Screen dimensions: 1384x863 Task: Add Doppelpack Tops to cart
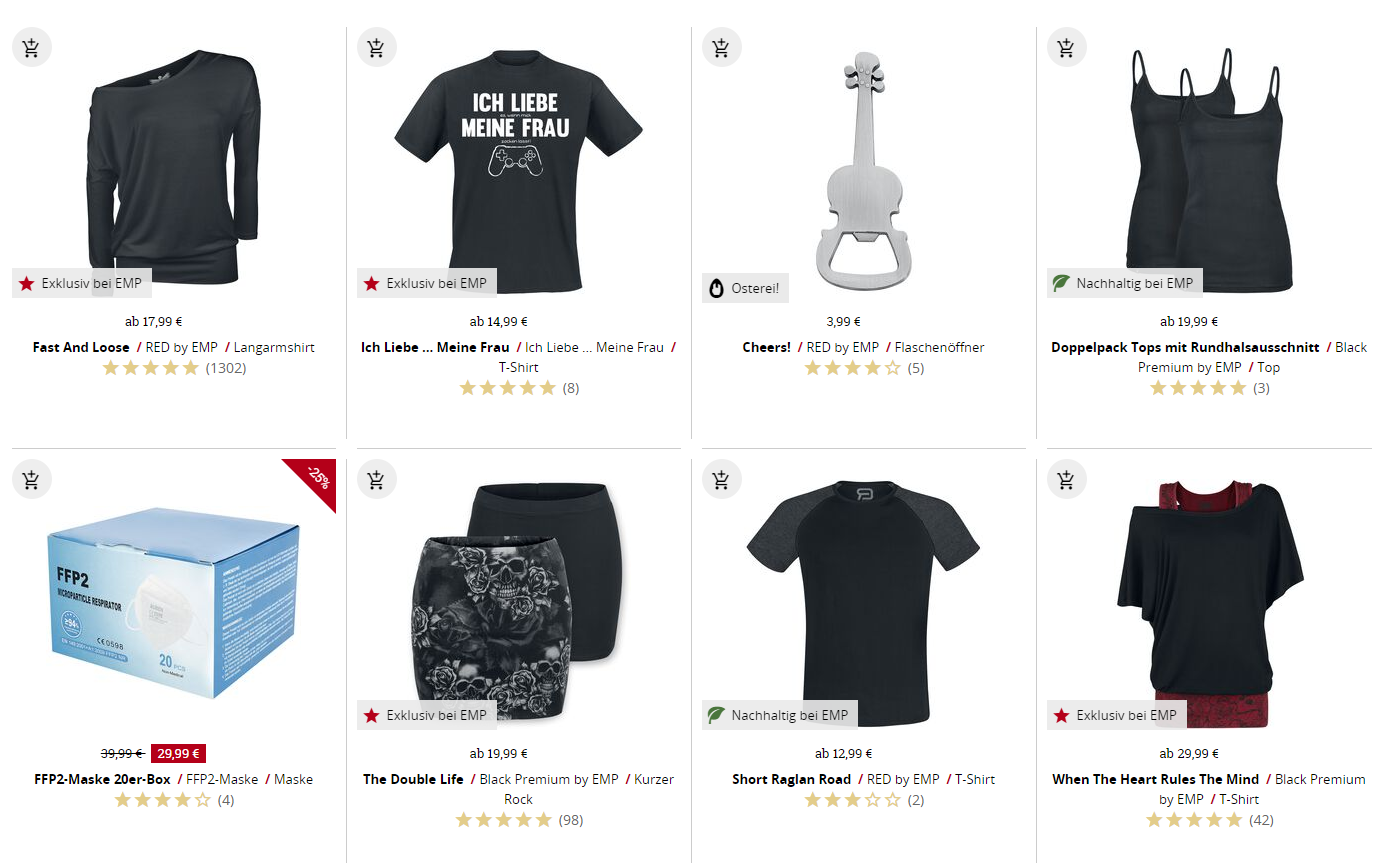pos(1066,47)
